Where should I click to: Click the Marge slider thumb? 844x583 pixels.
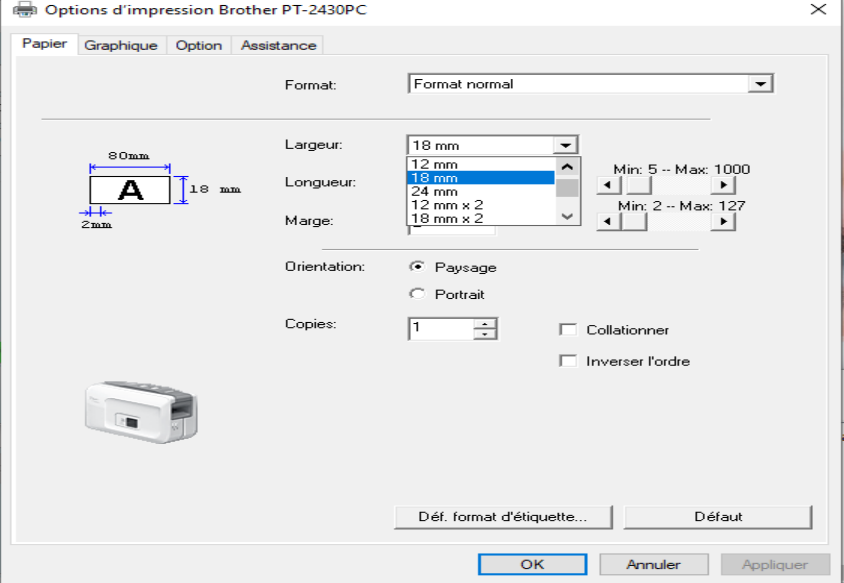click(x=634, y=221)
